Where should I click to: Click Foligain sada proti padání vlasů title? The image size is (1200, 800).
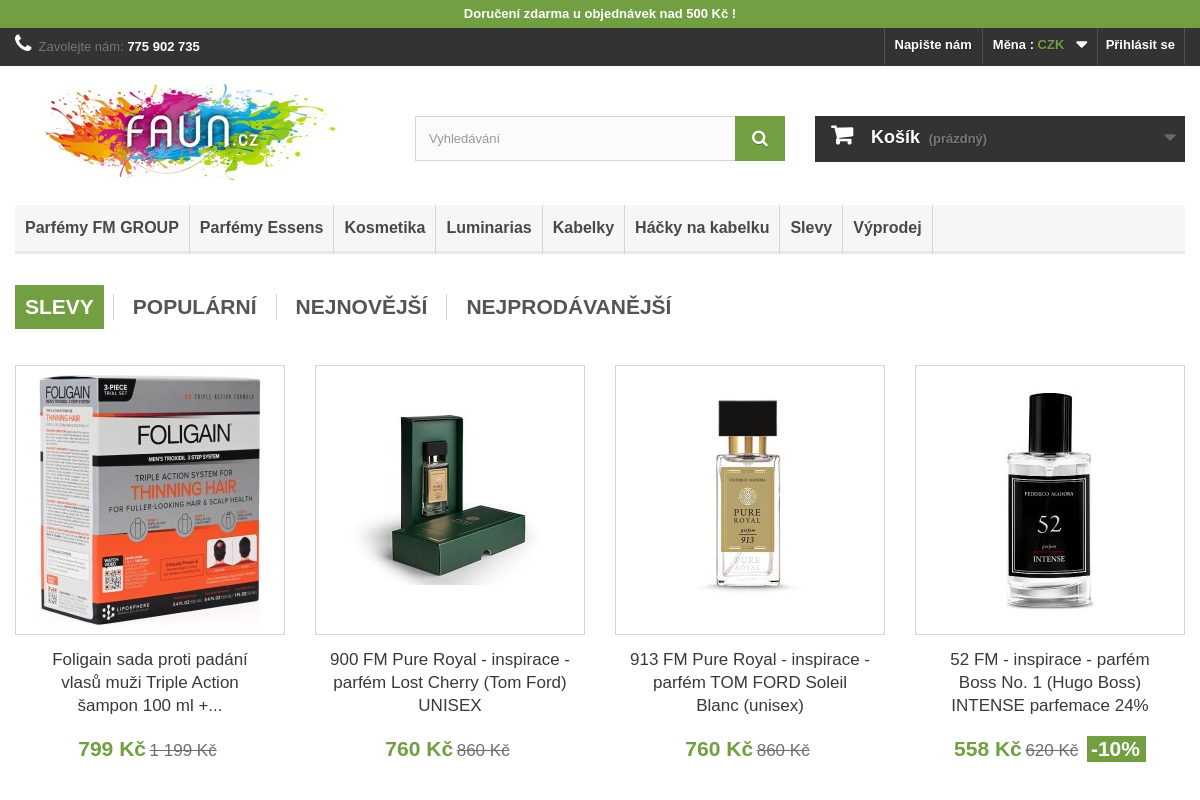(150, 683)
